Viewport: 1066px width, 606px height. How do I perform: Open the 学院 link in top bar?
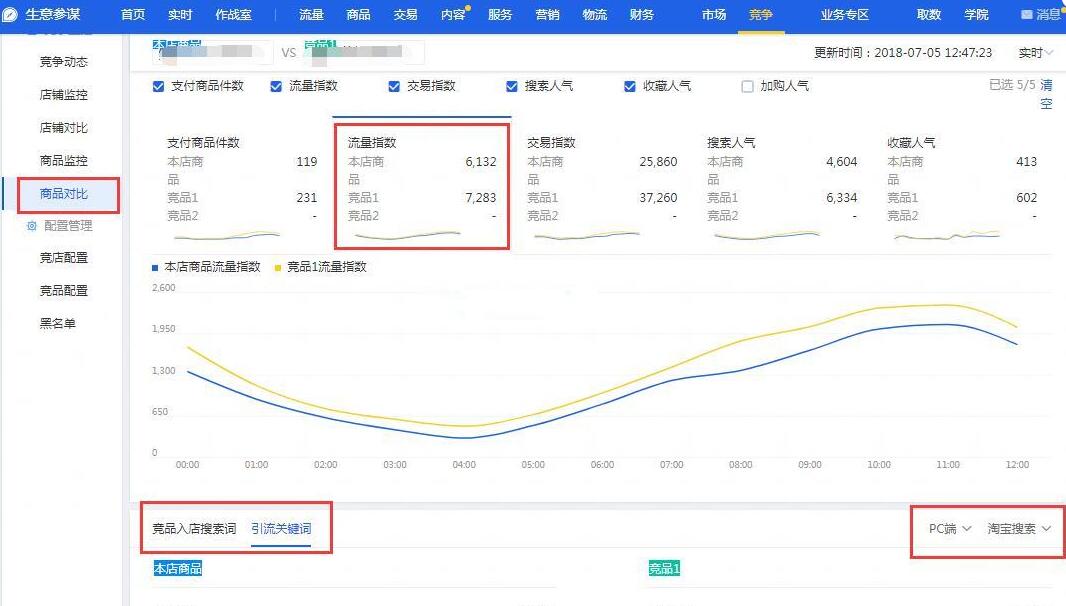click(x=977, y=14)
